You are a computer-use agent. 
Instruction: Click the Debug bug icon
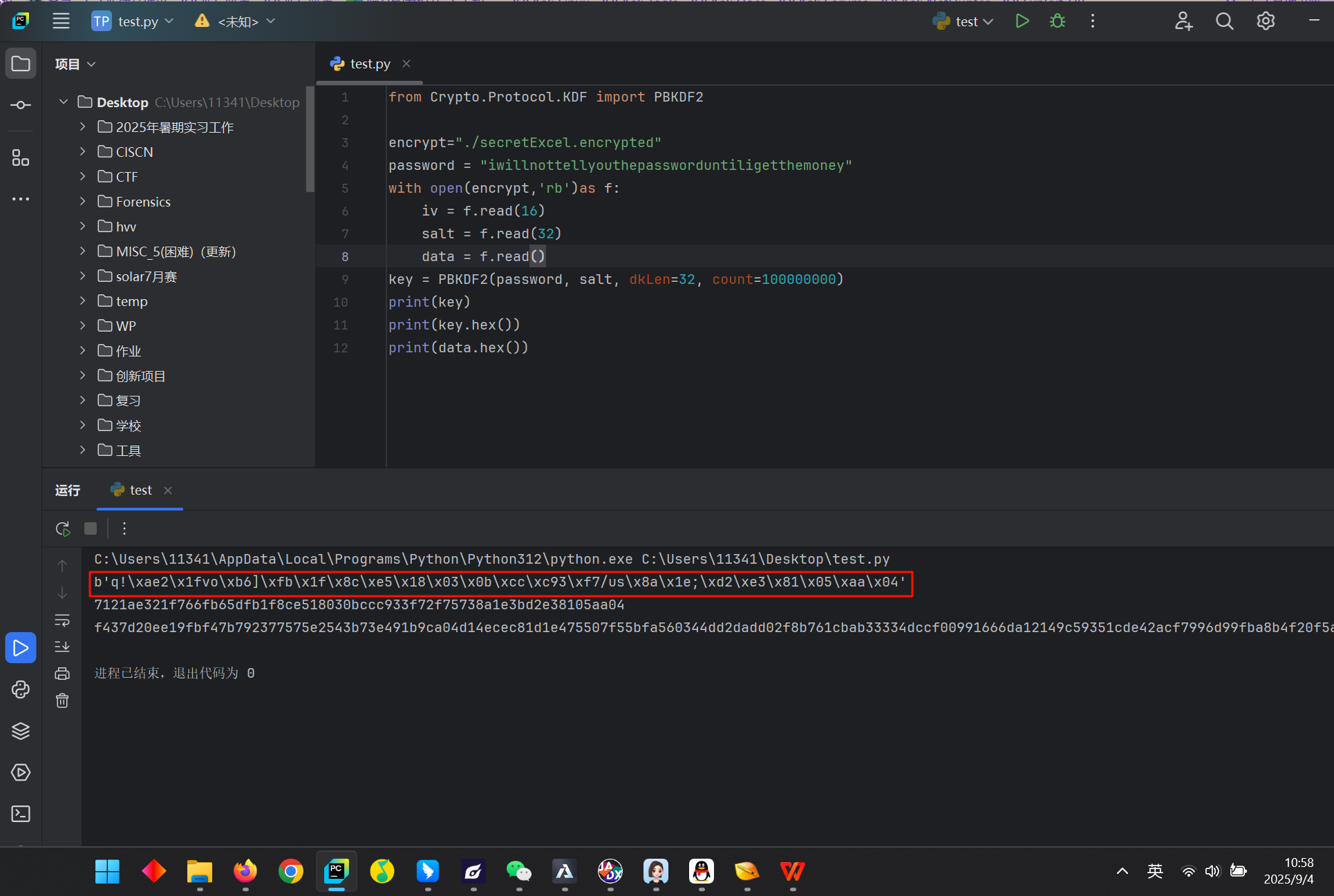(x=1057, y=21)
